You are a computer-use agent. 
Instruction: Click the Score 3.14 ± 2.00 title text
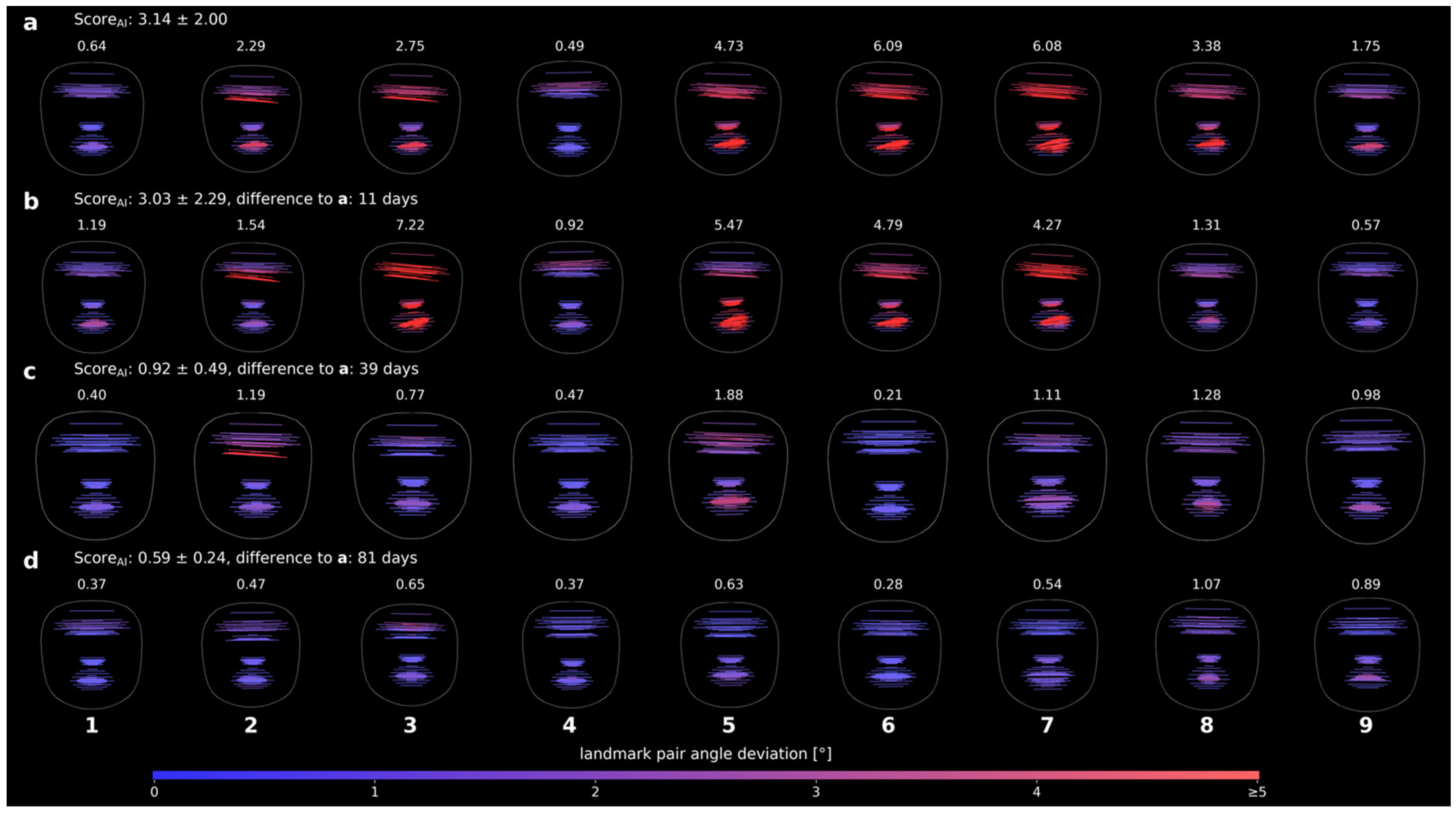coord(150,20)
